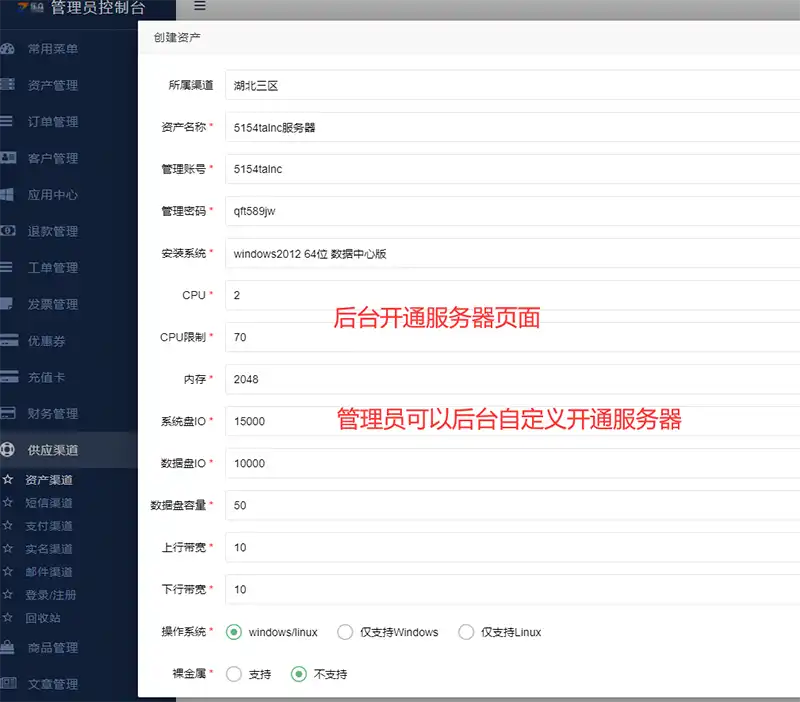The height and width of the screenshot is (702, 800).
Task: Select 仅支持Windows radio option
Action: click(x=345, y=632)
